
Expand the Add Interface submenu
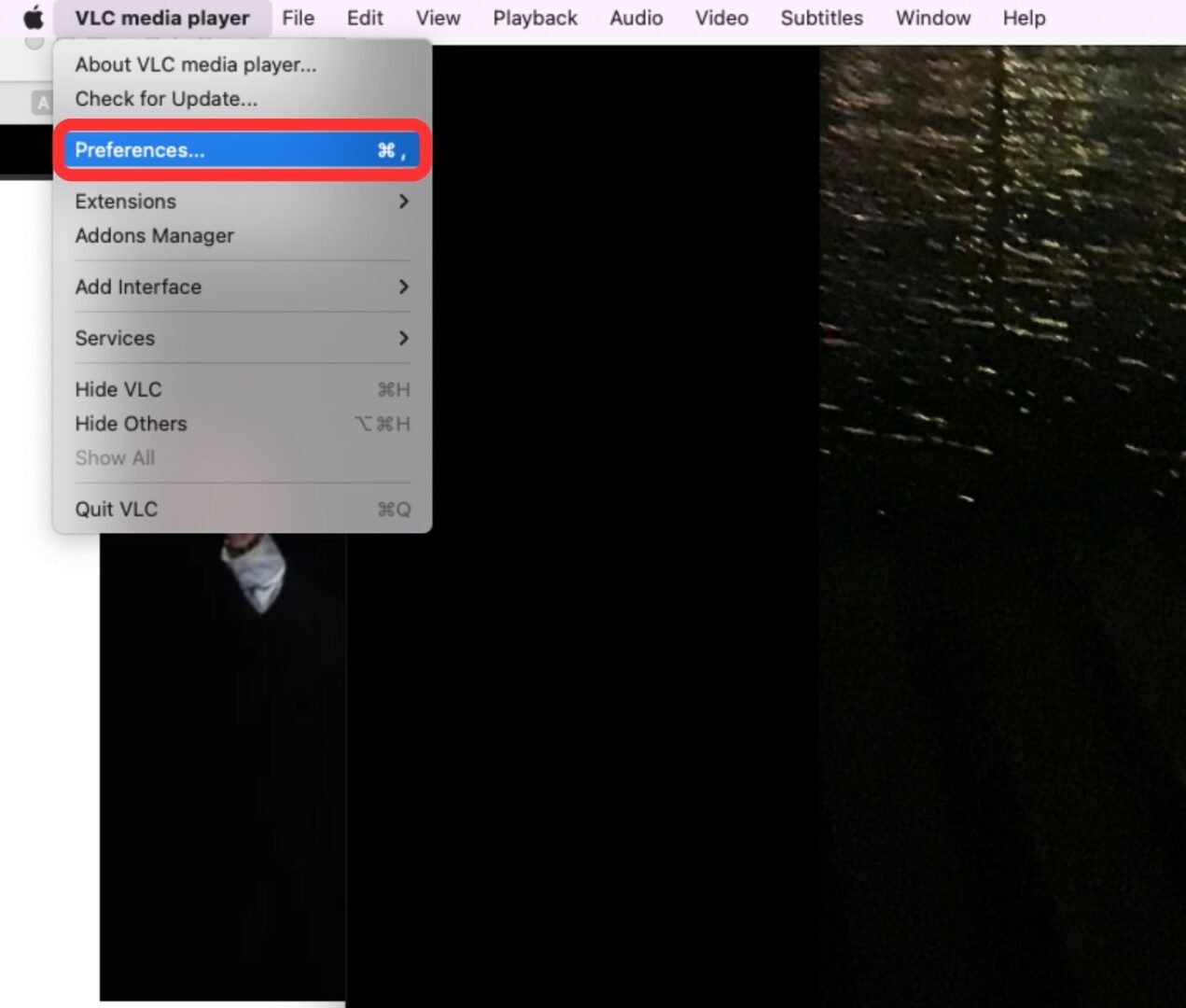(138, 287)
